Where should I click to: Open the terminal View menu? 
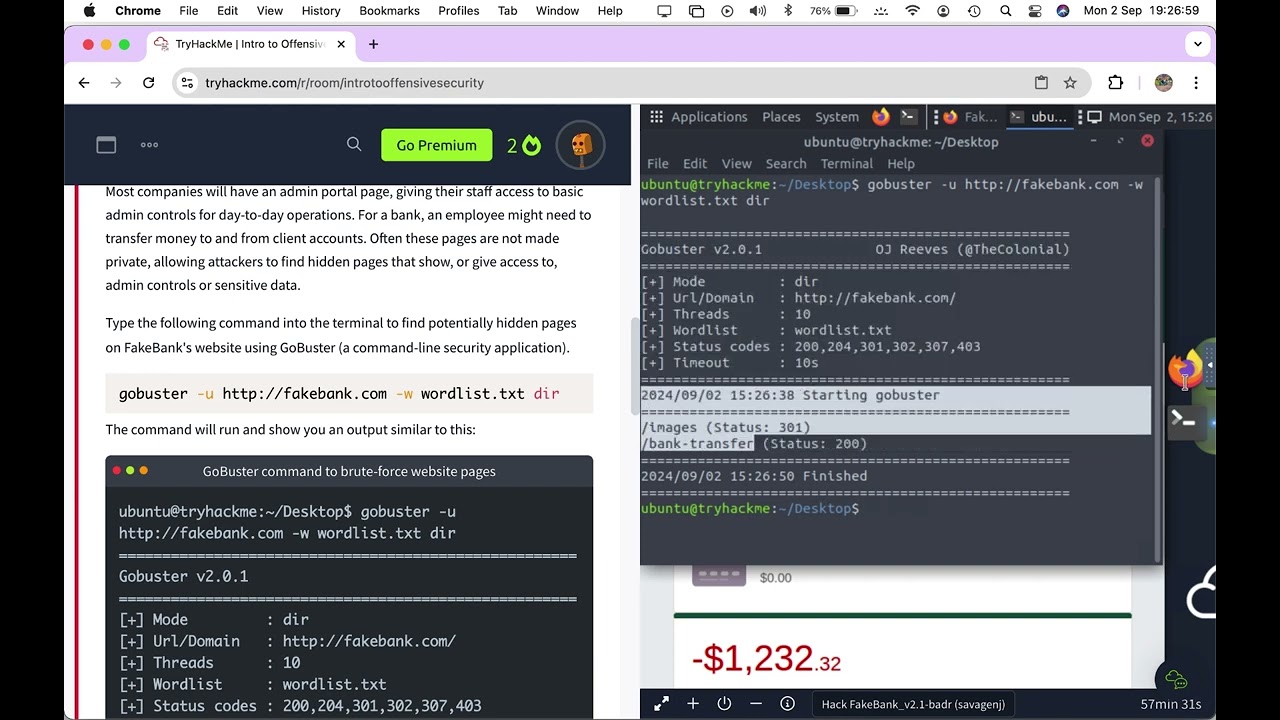click(x=736, y=164)
